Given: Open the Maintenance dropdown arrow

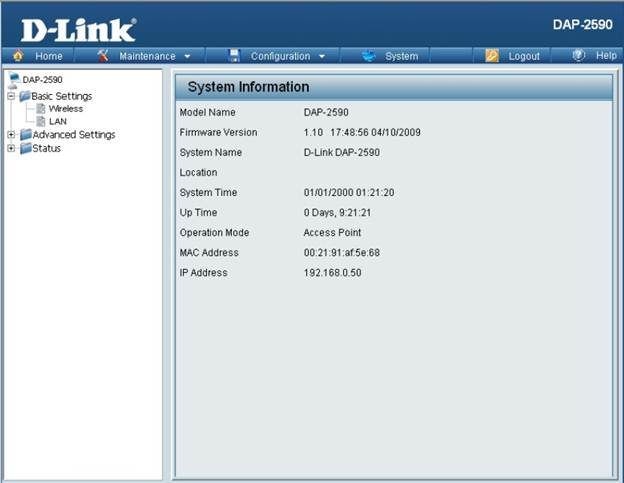Looking at the screenshot, I should [x=187, y=56].
